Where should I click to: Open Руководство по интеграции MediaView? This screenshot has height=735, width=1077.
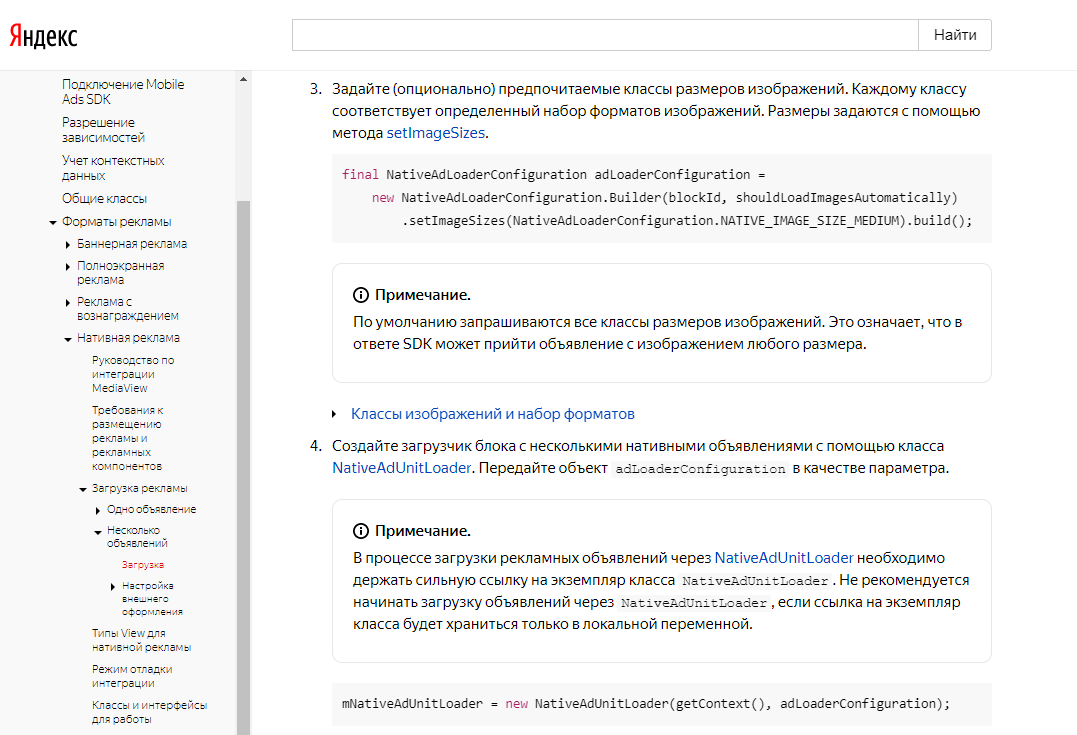pos(133,374)
